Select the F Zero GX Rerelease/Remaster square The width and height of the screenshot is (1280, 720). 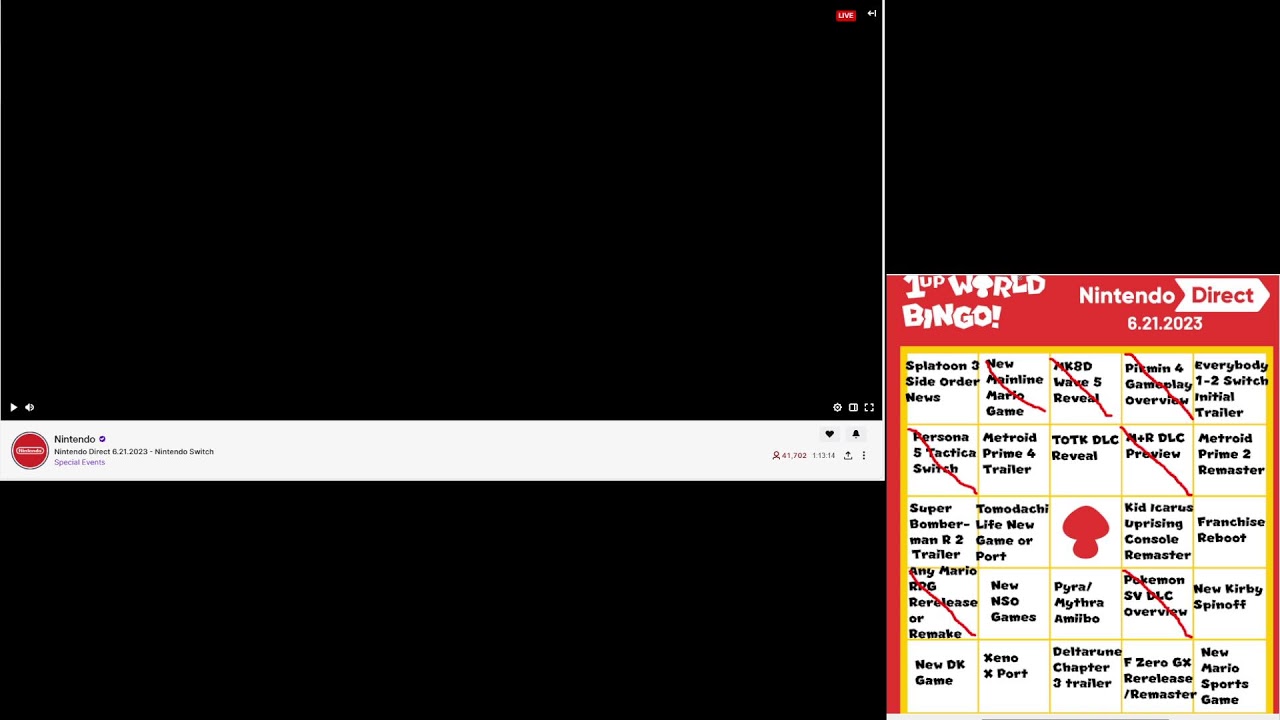(x=1155, y=675)
